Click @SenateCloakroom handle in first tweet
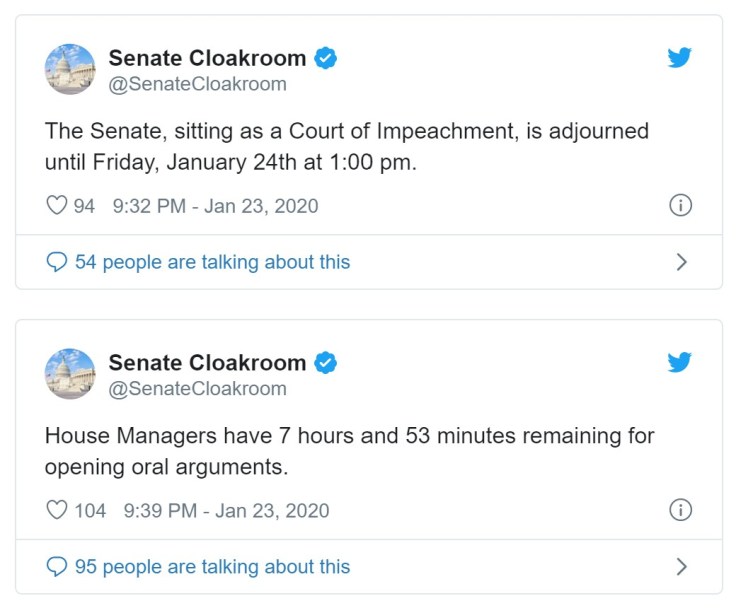736x608 pixels. coord(197,85)
